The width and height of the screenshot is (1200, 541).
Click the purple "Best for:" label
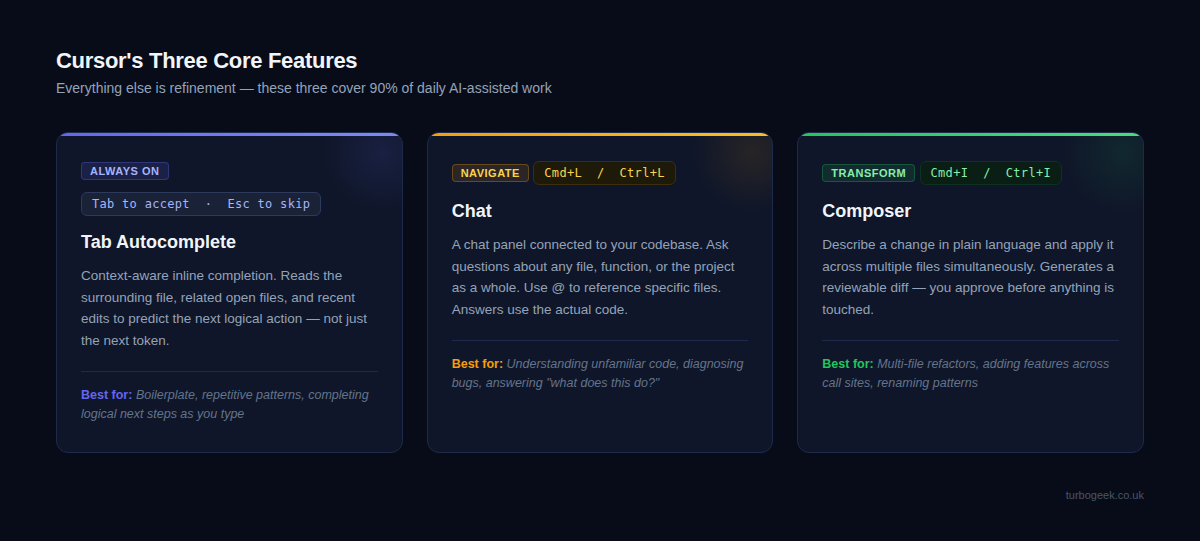click(106, 395)
